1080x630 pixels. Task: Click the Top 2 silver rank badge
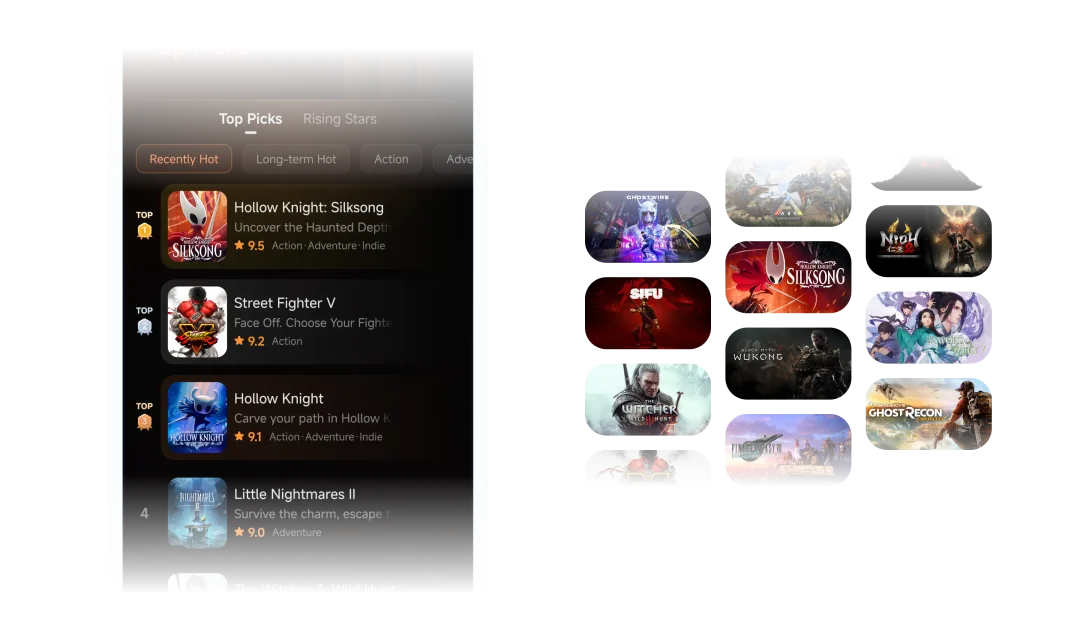(144, 326)
